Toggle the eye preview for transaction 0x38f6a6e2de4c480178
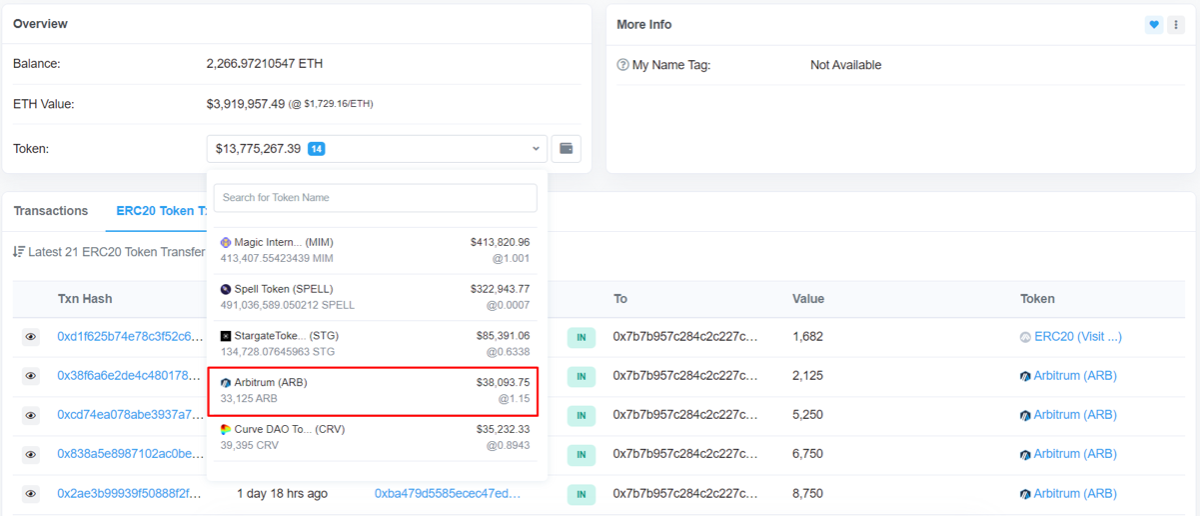Image resolution: width=1200 pixels, height=516 pixels. pyautogui.click(x=31, y=376)
